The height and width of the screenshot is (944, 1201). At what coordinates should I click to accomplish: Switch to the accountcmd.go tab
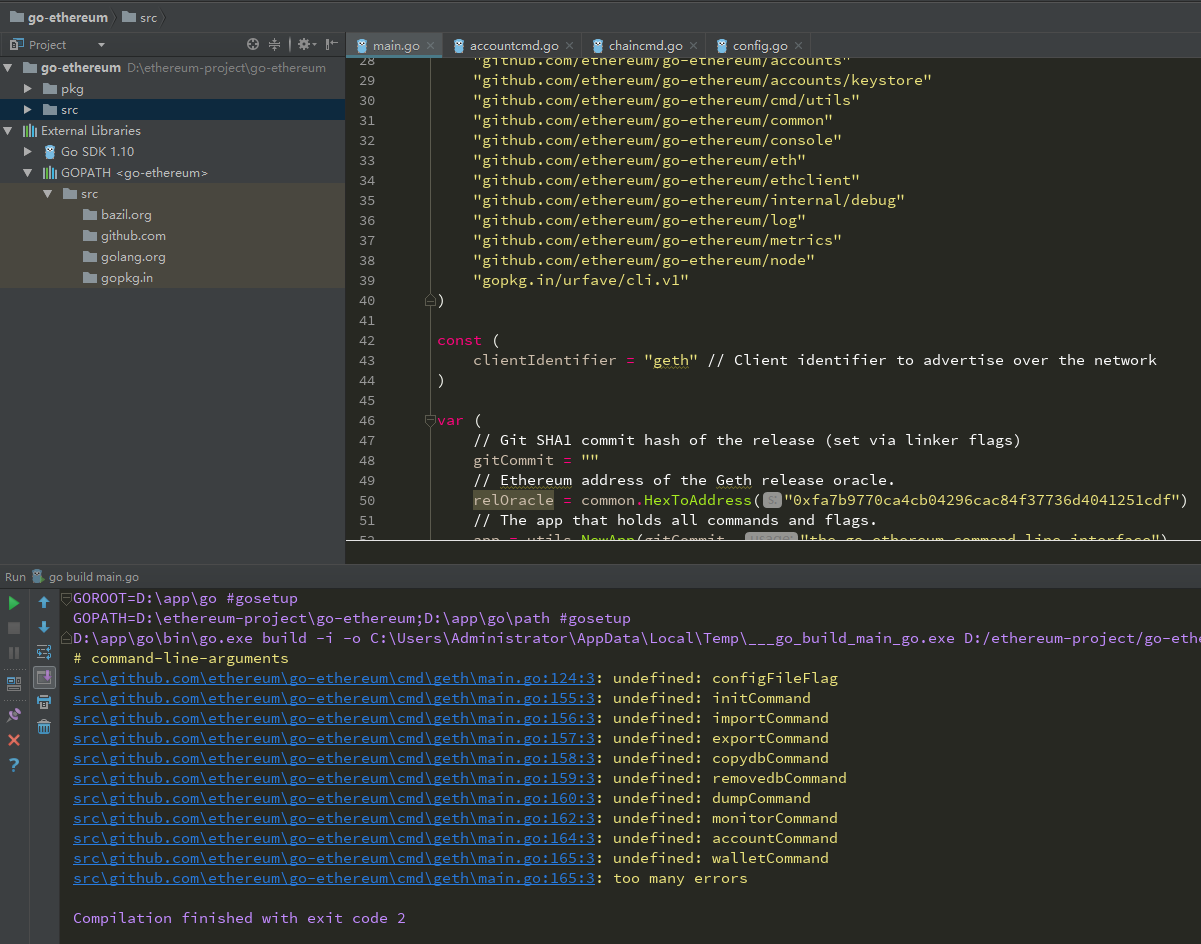click(x=514, y=46)
